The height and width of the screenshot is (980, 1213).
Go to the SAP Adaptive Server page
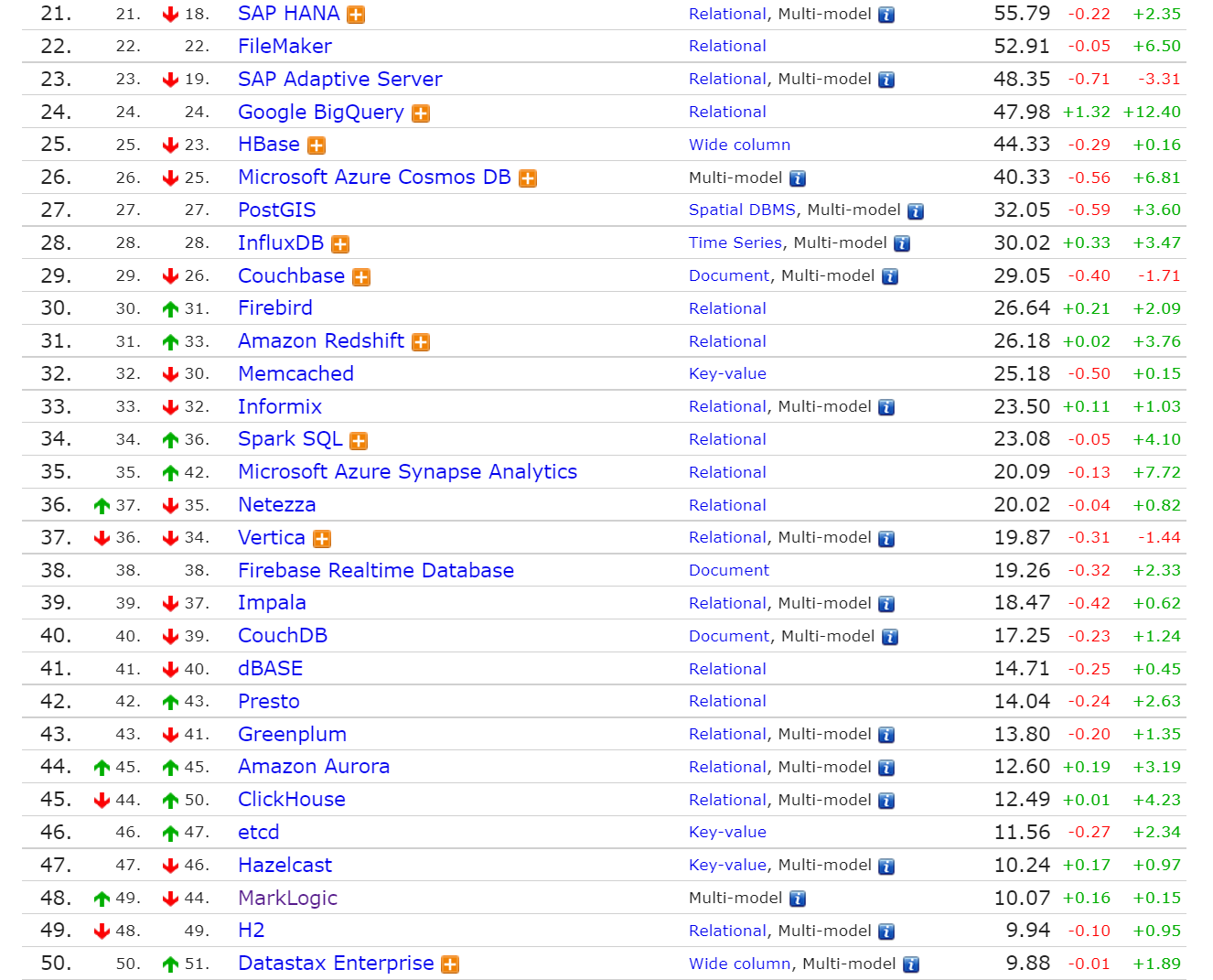[x=340, y=80]
